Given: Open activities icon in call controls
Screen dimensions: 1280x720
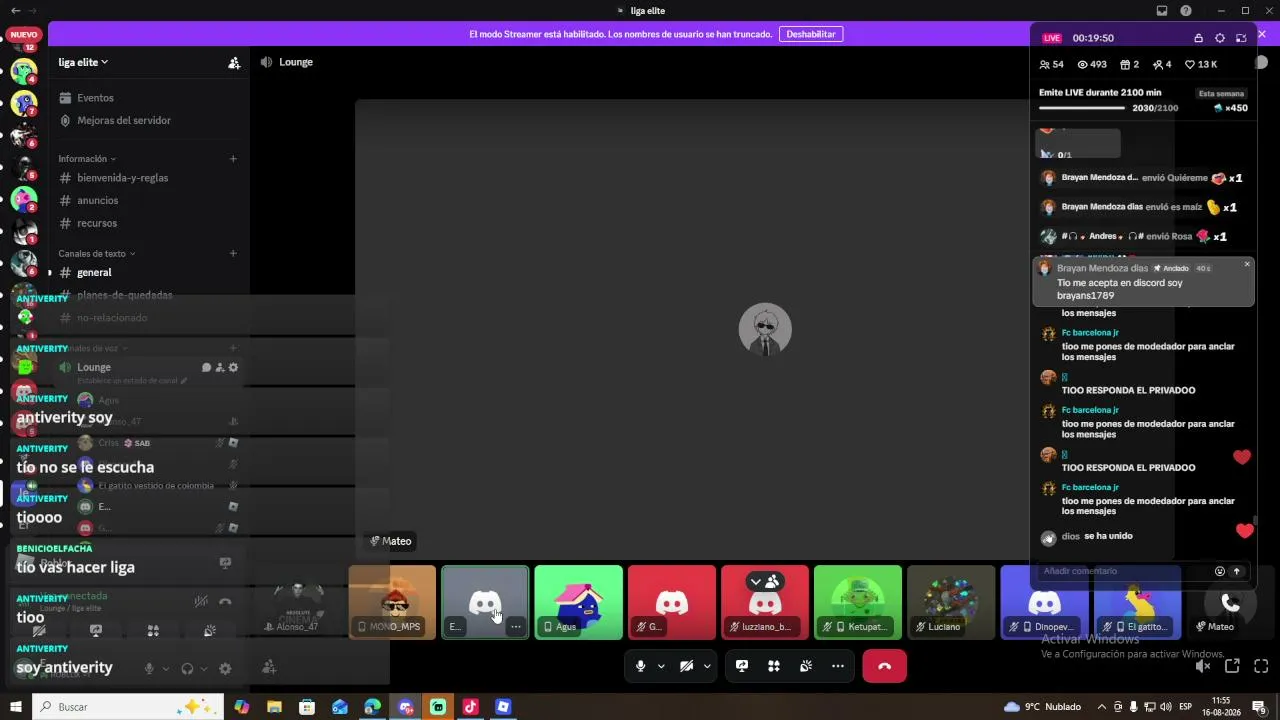Looking at the screenshot, I should pos(774,666).
